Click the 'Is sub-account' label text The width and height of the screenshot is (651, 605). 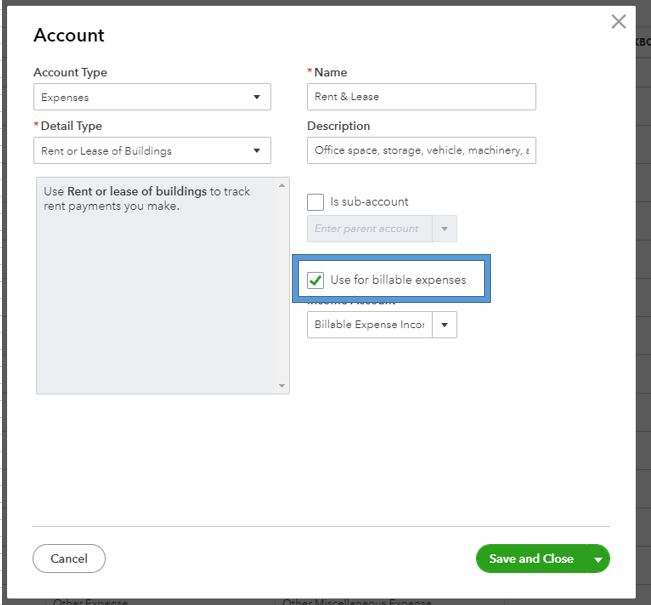(369, 202)
